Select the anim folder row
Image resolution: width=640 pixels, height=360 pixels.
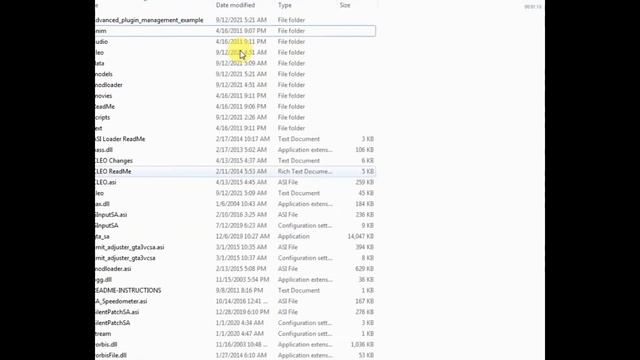[235, 31]
